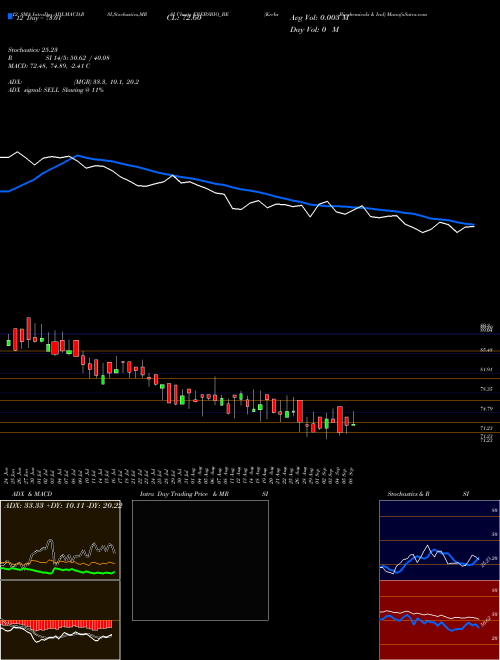Select the 'Avg Vol: 0.003 M' text
The width and height of the screenshot is (500, 660).
click(x=319, y=18)
